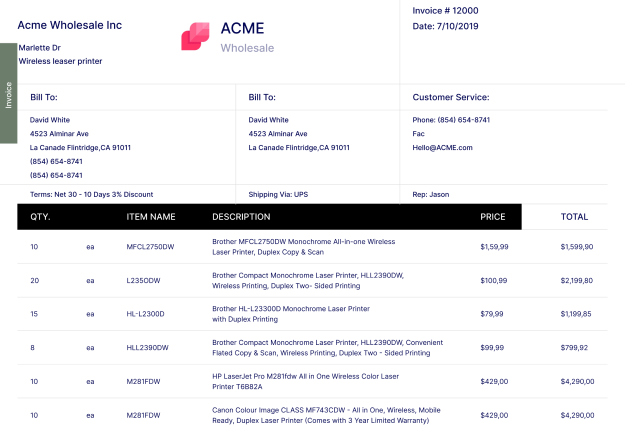Select the MFCL2750DW item name

coord(150,246)
